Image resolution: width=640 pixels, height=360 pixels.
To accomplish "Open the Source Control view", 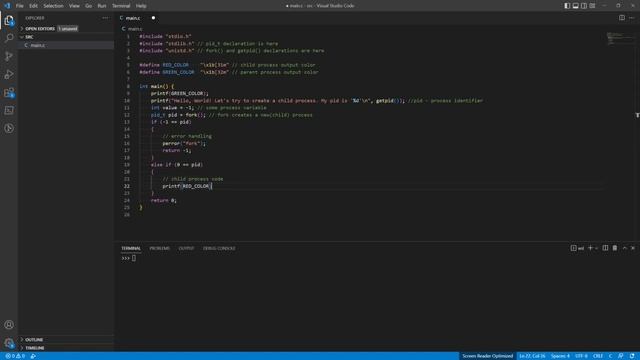I will tap(9, 56).
